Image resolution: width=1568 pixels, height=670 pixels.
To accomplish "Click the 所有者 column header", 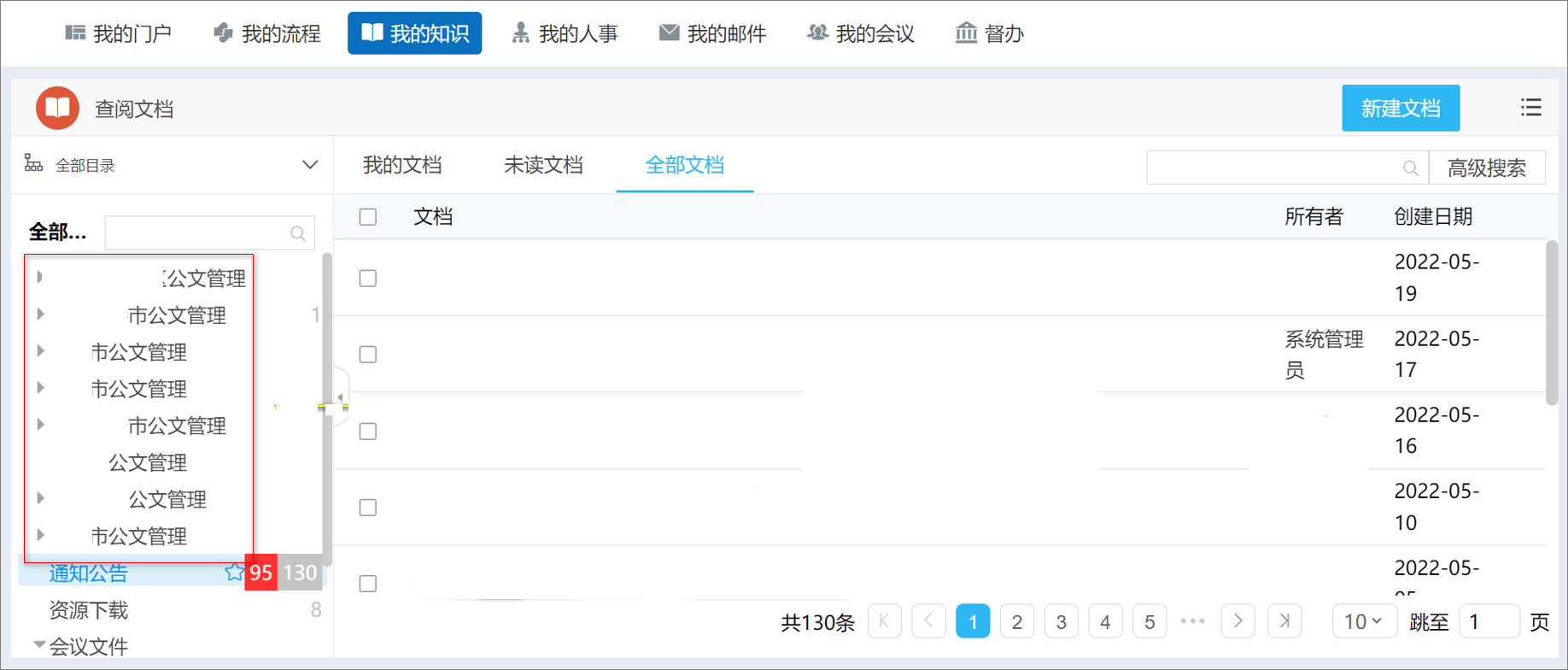I will [1313, 217].
